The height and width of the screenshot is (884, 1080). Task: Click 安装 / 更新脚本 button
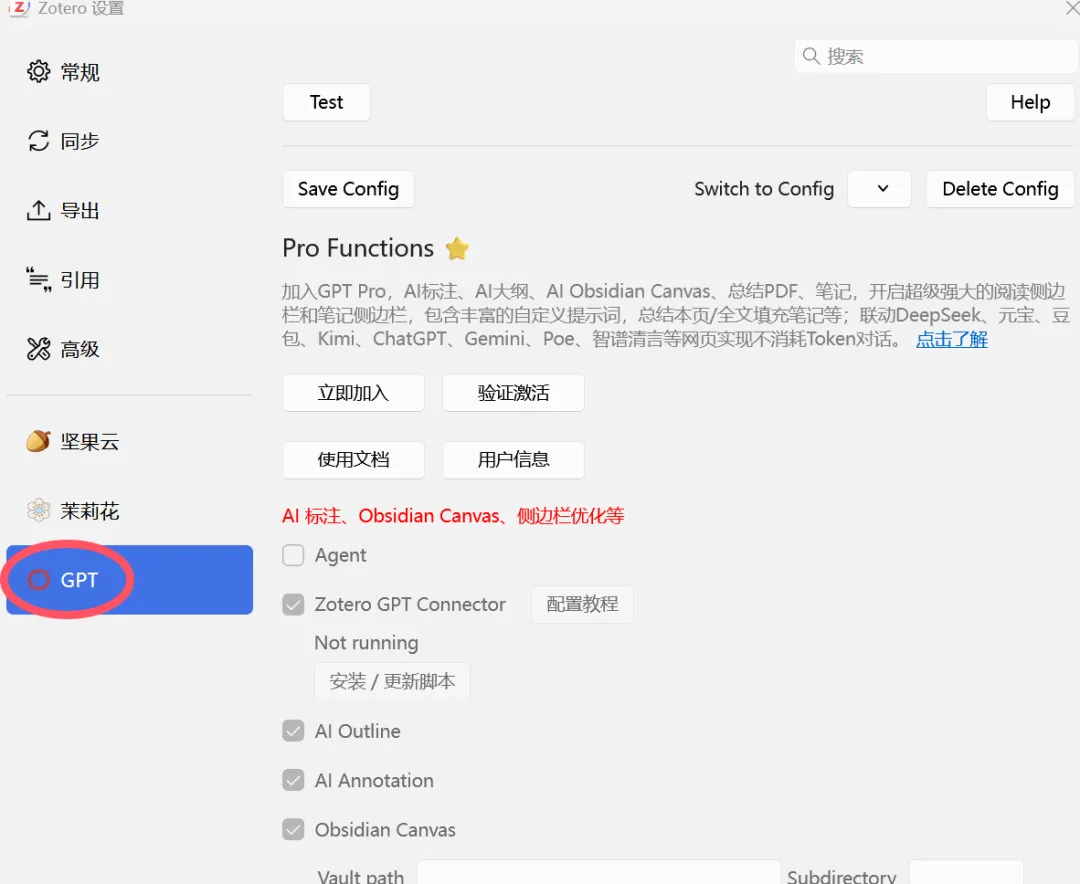coord(392,681)
